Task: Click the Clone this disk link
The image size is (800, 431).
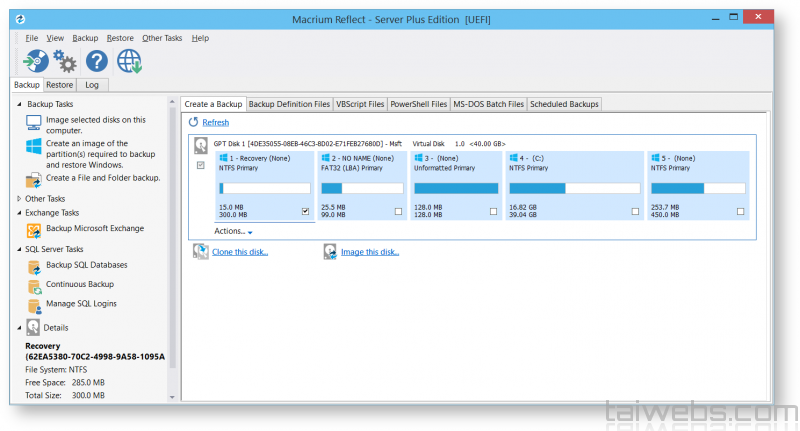Action: (239, 252)
